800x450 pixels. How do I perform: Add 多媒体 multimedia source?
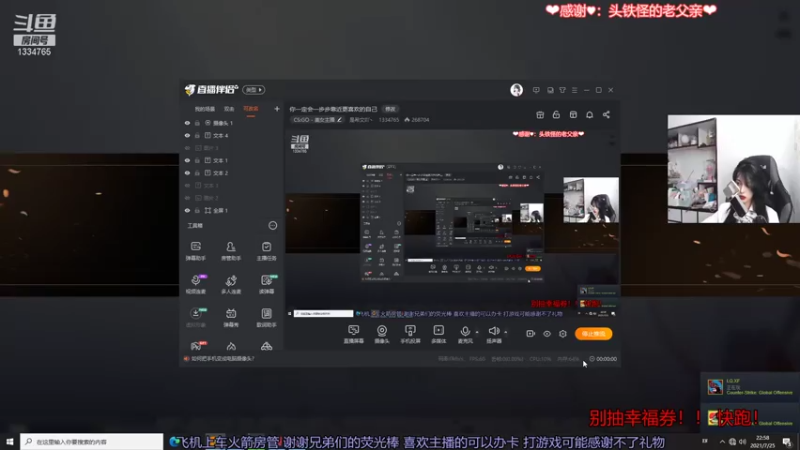click(x=439, y=334)
